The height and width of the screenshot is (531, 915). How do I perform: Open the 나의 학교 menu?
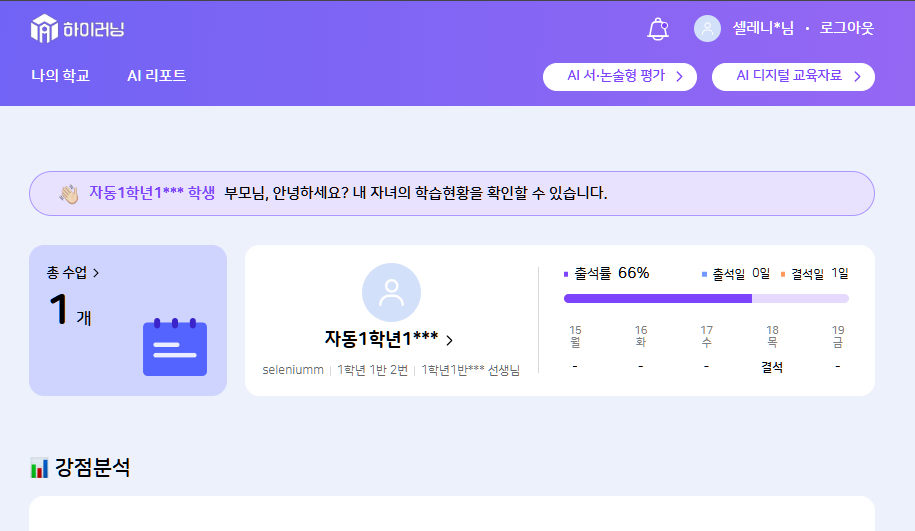pos(60,76)
